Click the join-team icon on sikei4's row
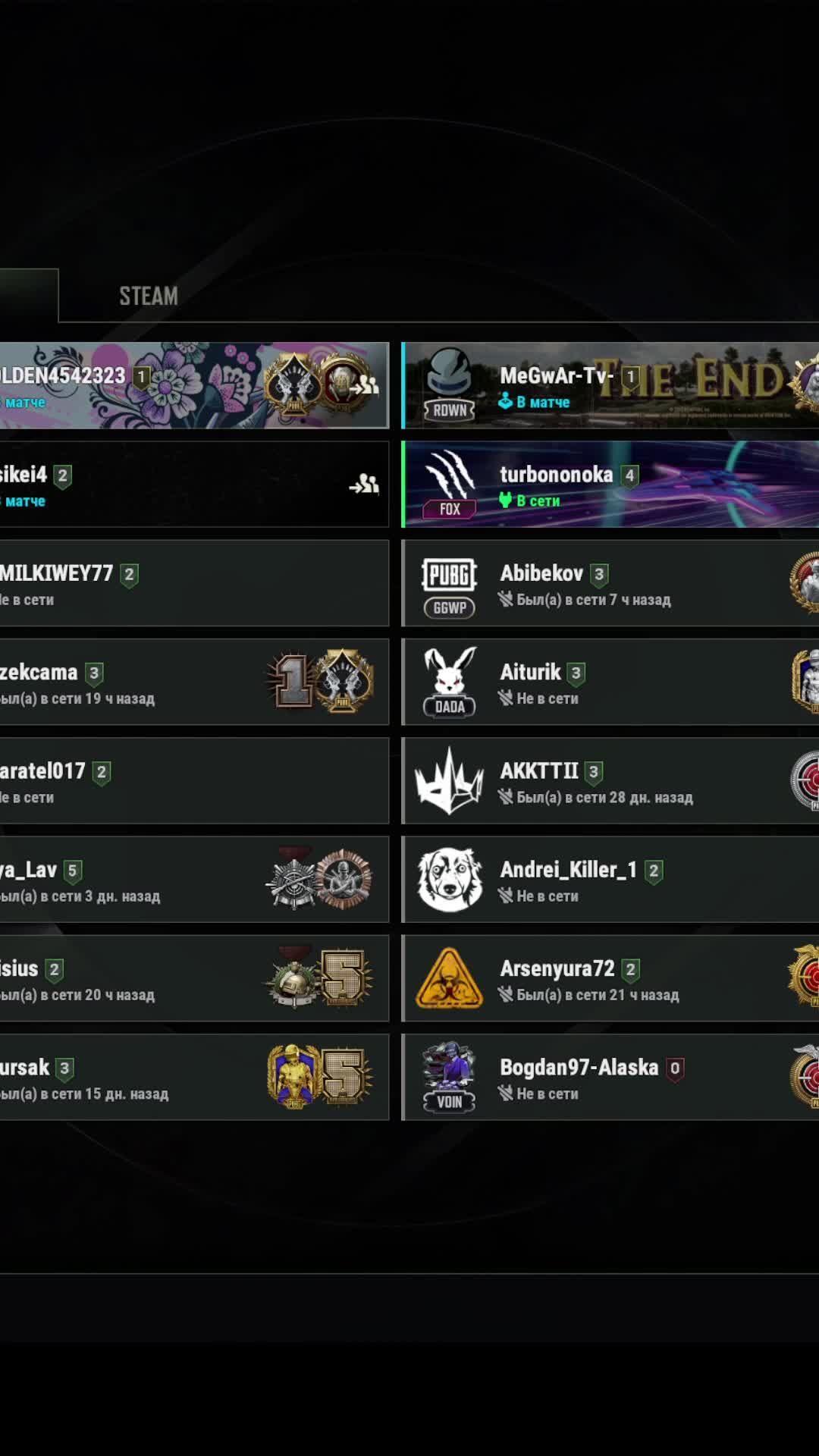Image resolution: width=819 pixels, height=1456 pixels. 364,484
